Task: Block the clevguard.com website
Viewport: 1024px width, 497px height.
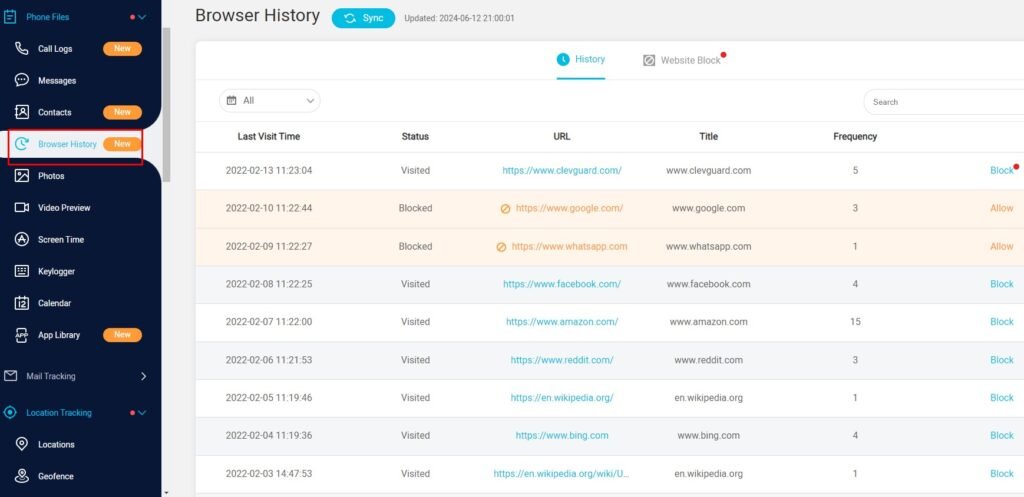Action: point(1001,170)
